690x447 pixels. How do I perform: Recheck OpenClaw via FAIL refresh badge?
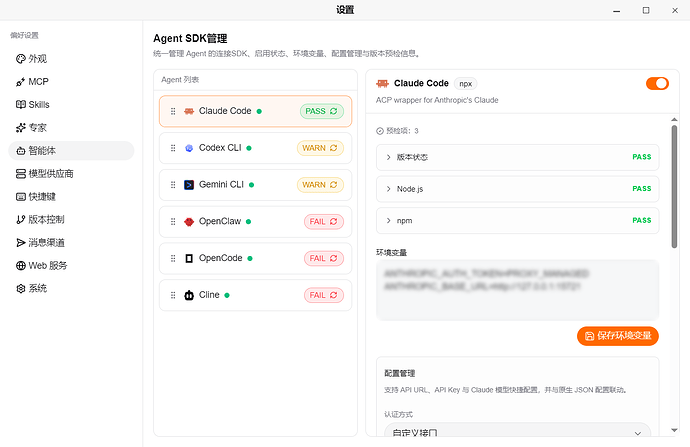[x=324, y=222]
